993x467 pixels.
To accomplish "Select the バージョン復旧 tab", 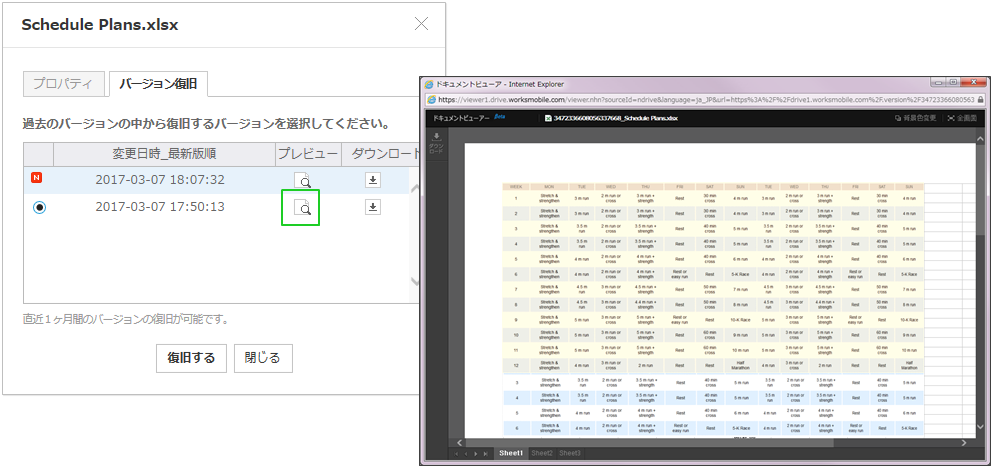I will pyautogui.click(x=158, y=84).
